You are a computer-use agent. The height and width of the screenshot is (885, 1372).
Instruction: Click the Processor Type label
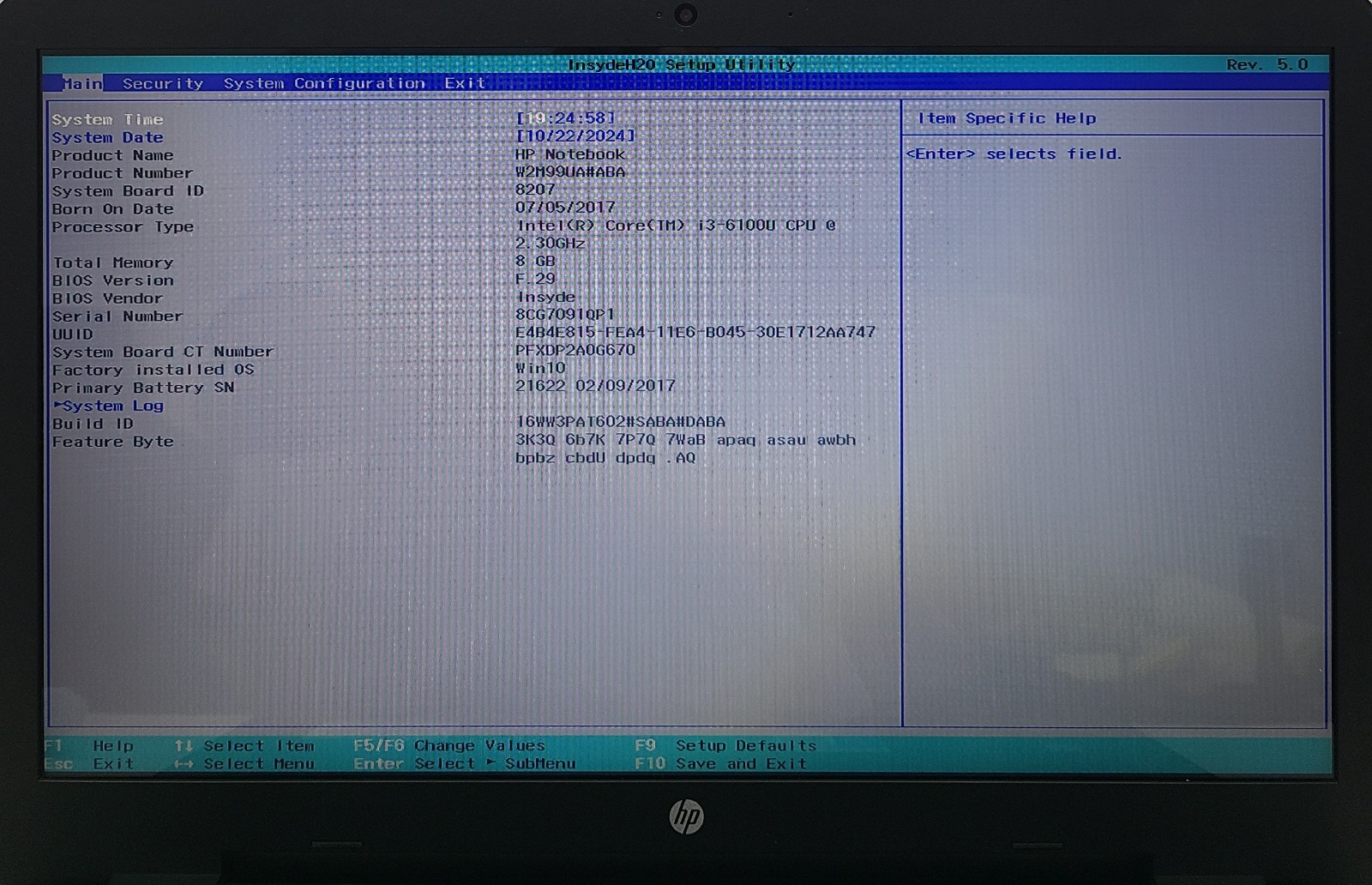(x=123, y=227)
